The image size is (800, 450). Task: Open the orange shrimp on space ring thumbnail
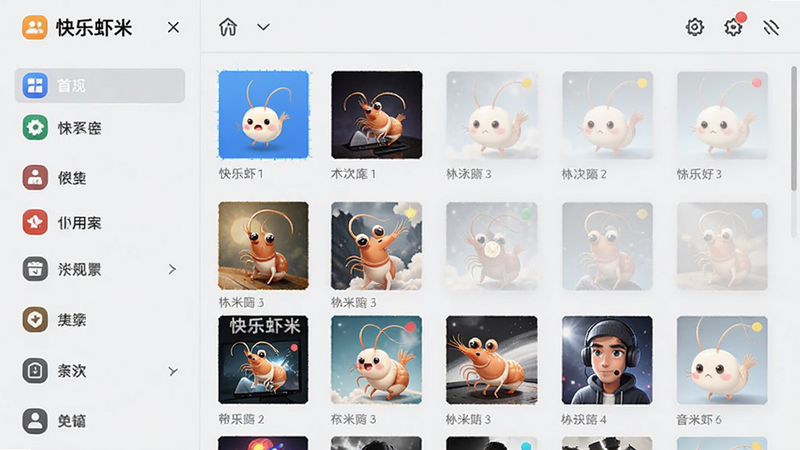[491, 360]
